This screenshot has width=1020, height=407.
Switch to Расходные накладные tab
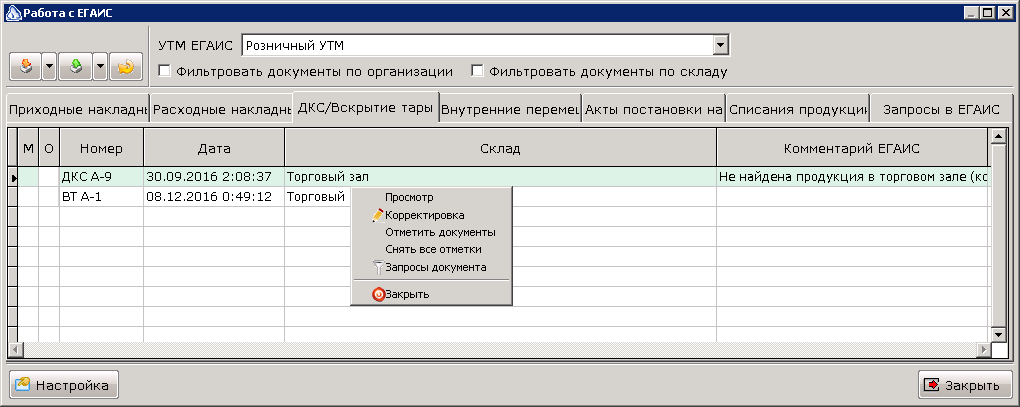[x=221, y=110]
